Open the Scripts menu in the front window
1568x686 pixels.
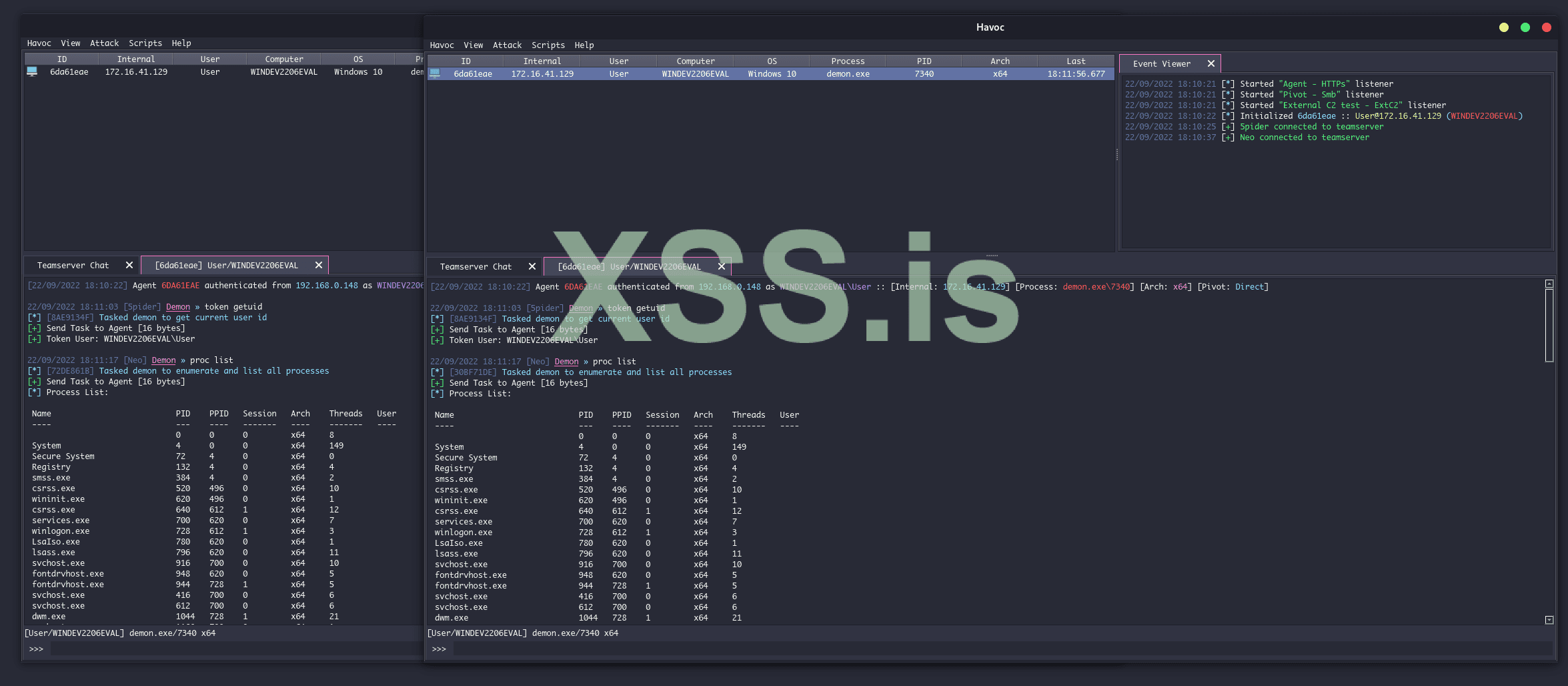click(548, 45)
